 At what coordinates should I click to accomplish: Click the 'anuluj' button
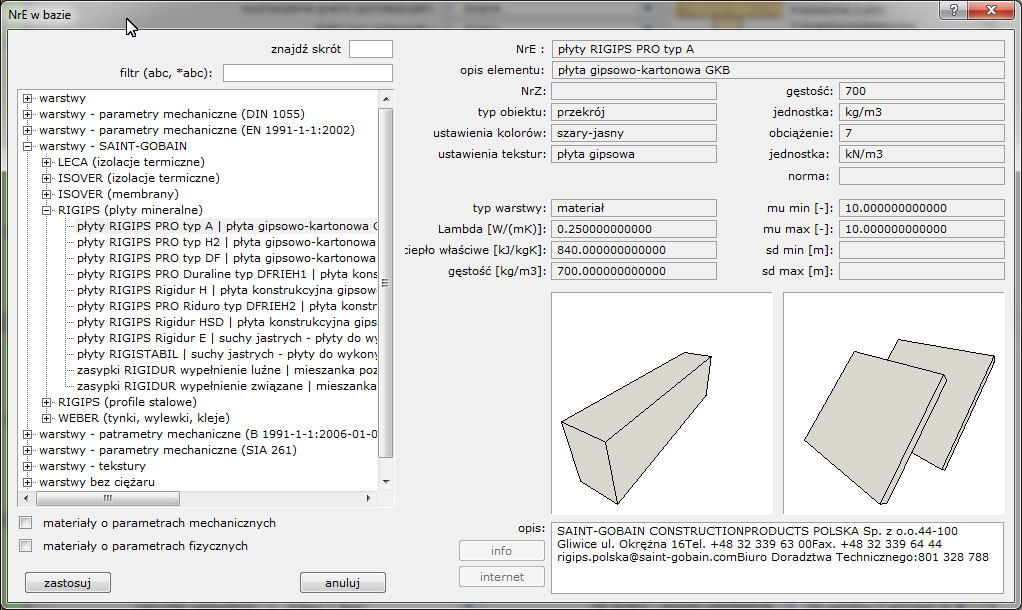(x=343, y=583)
